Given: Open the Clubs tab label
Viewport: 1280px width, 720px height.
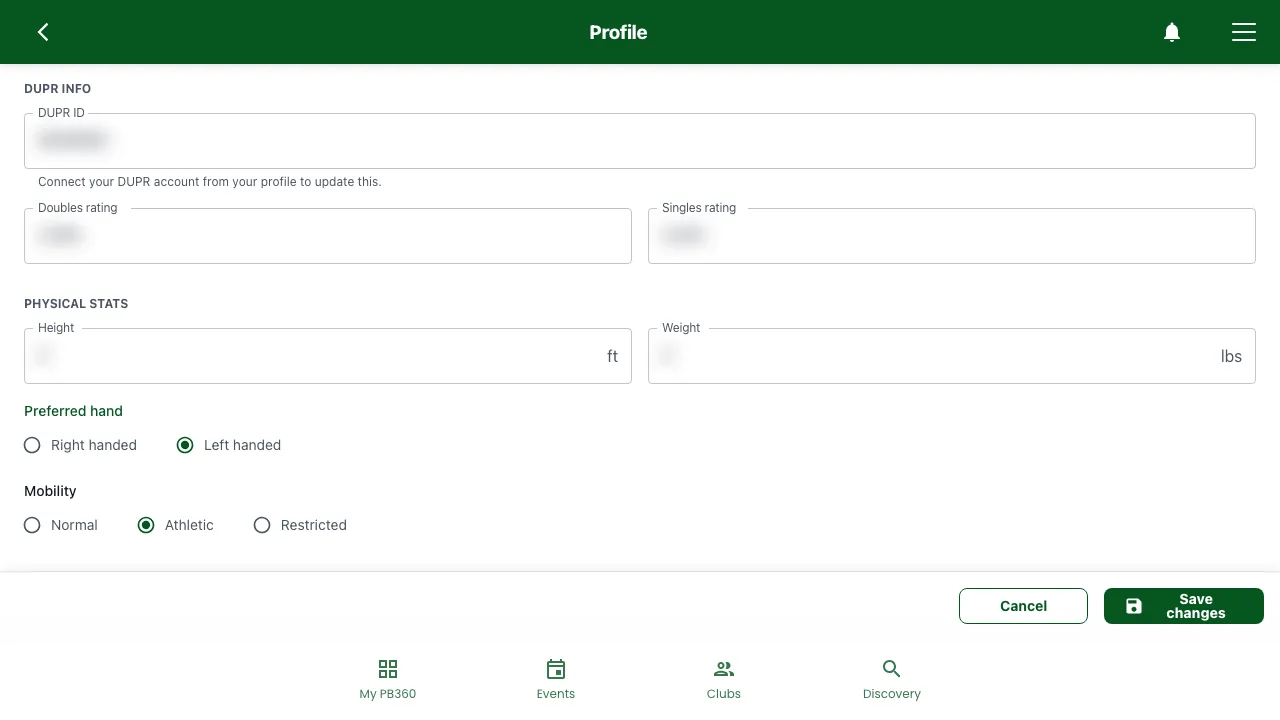Looking at the screenshot, I should (724, 694).
